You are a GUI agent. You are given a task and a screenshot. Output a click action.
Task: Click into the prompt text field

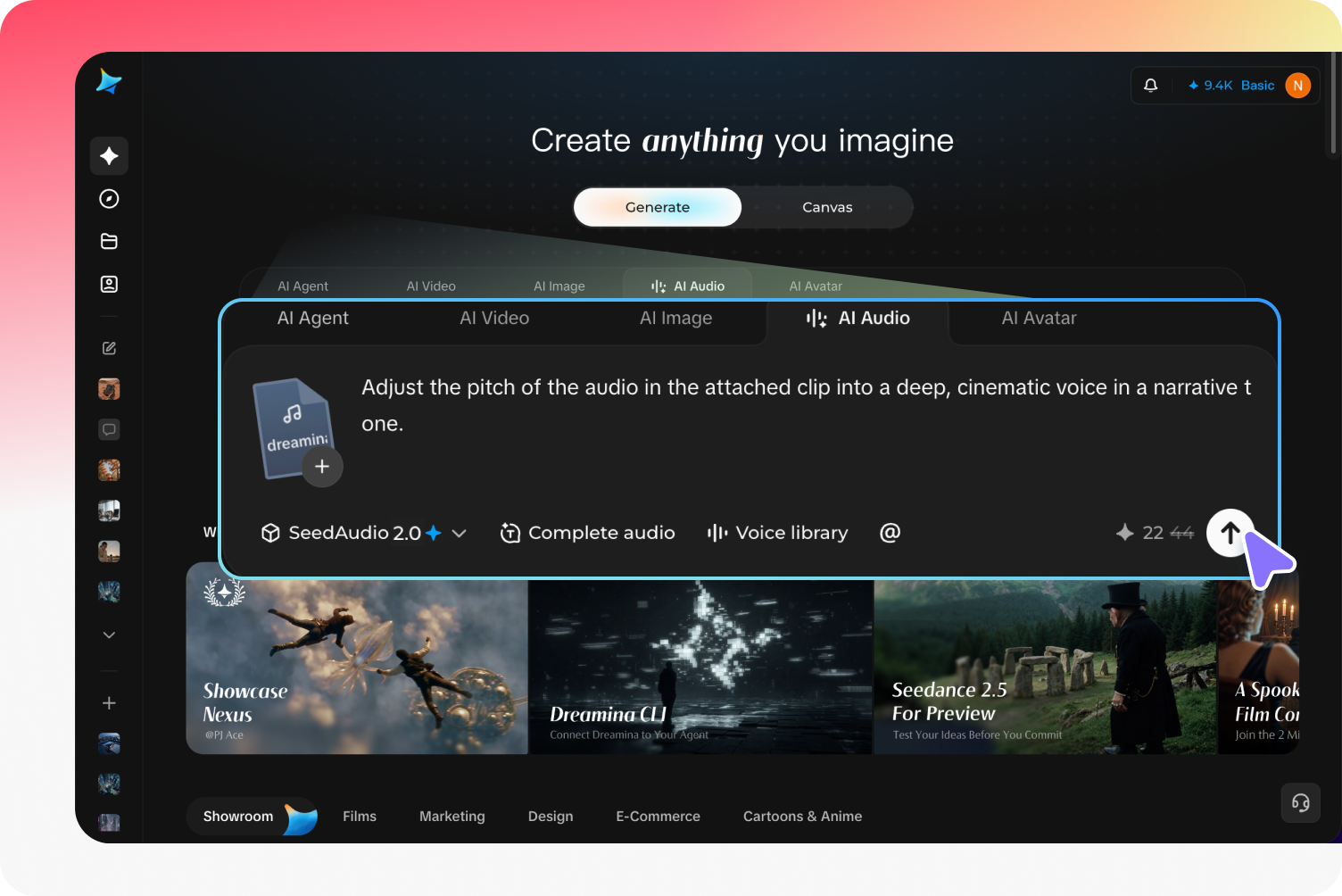click(808, 406)
